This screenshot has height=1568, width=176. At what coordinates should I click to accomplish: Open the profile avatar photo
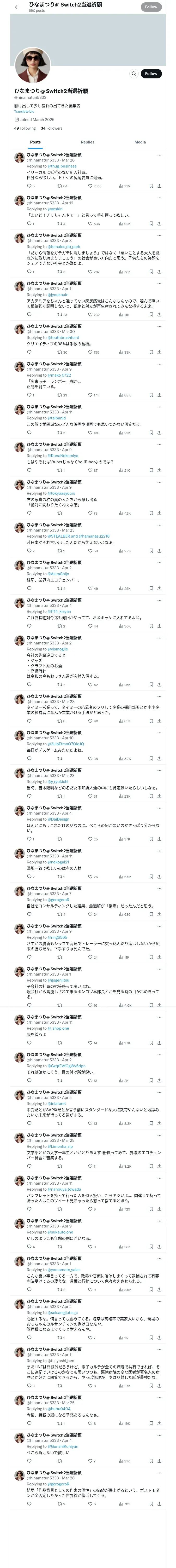click(x=33, y=66)
